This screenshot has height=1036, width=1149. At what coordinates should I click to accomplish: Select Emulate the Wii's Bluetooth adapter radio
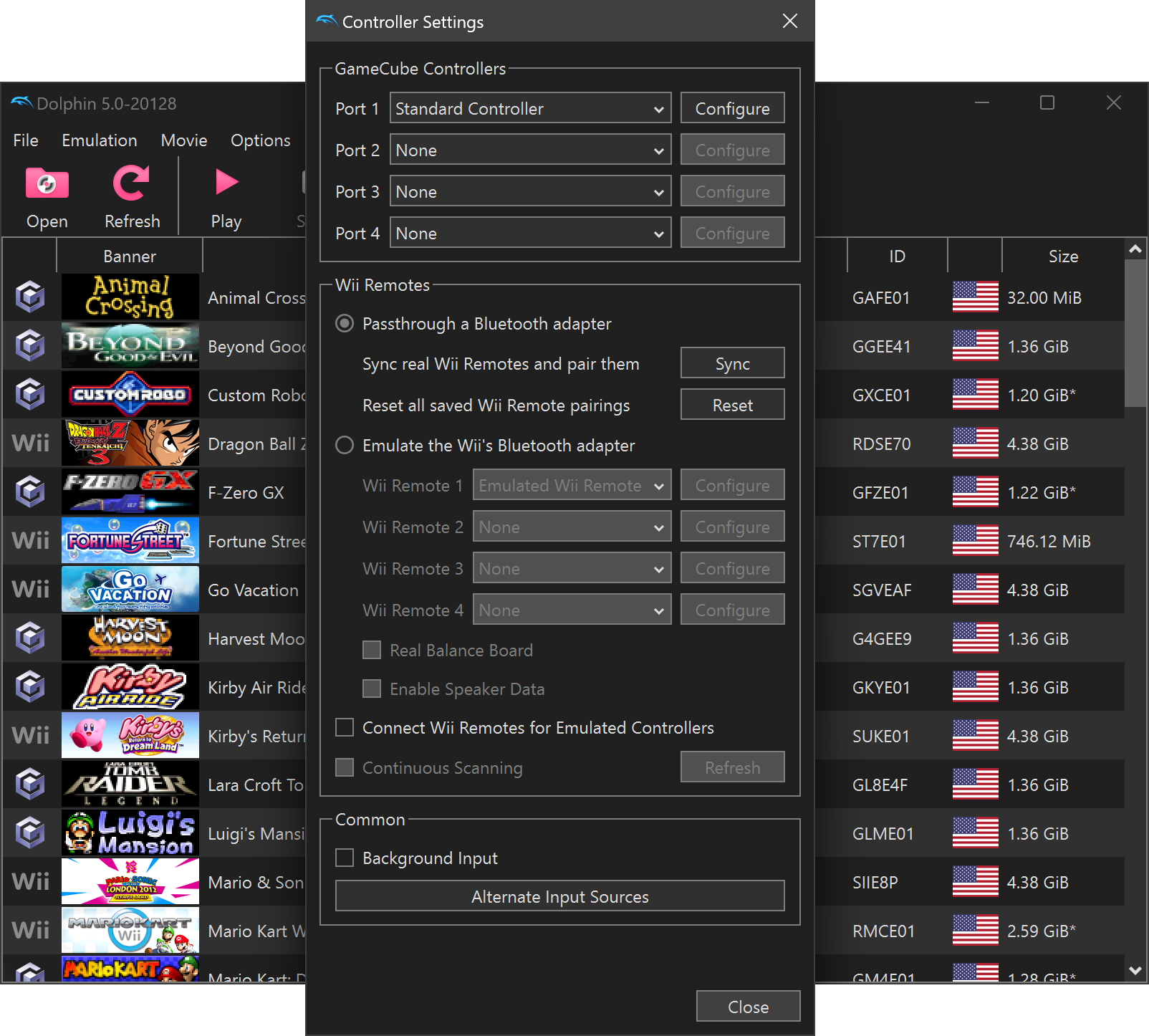pos(345,445)
